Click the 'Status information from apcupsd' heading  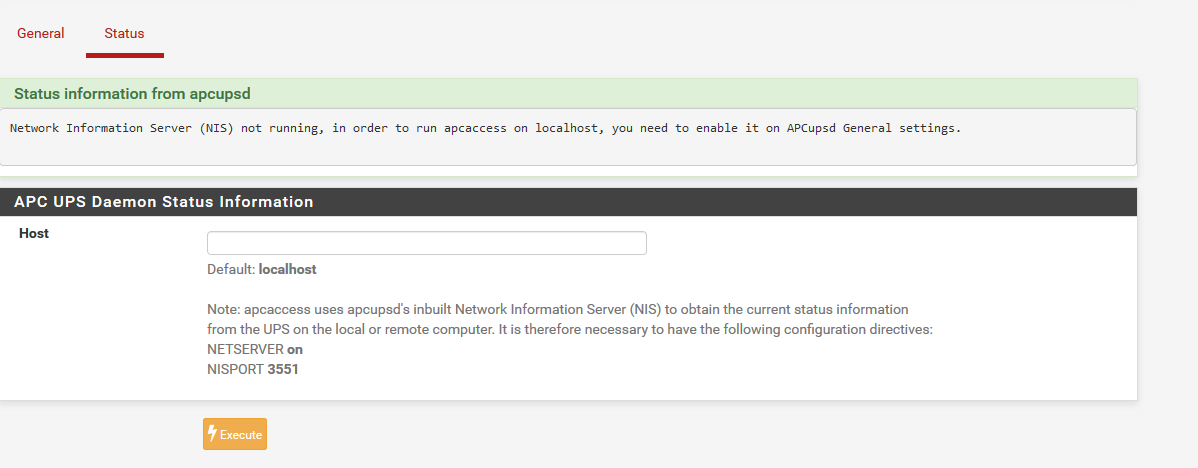[132, 94]
